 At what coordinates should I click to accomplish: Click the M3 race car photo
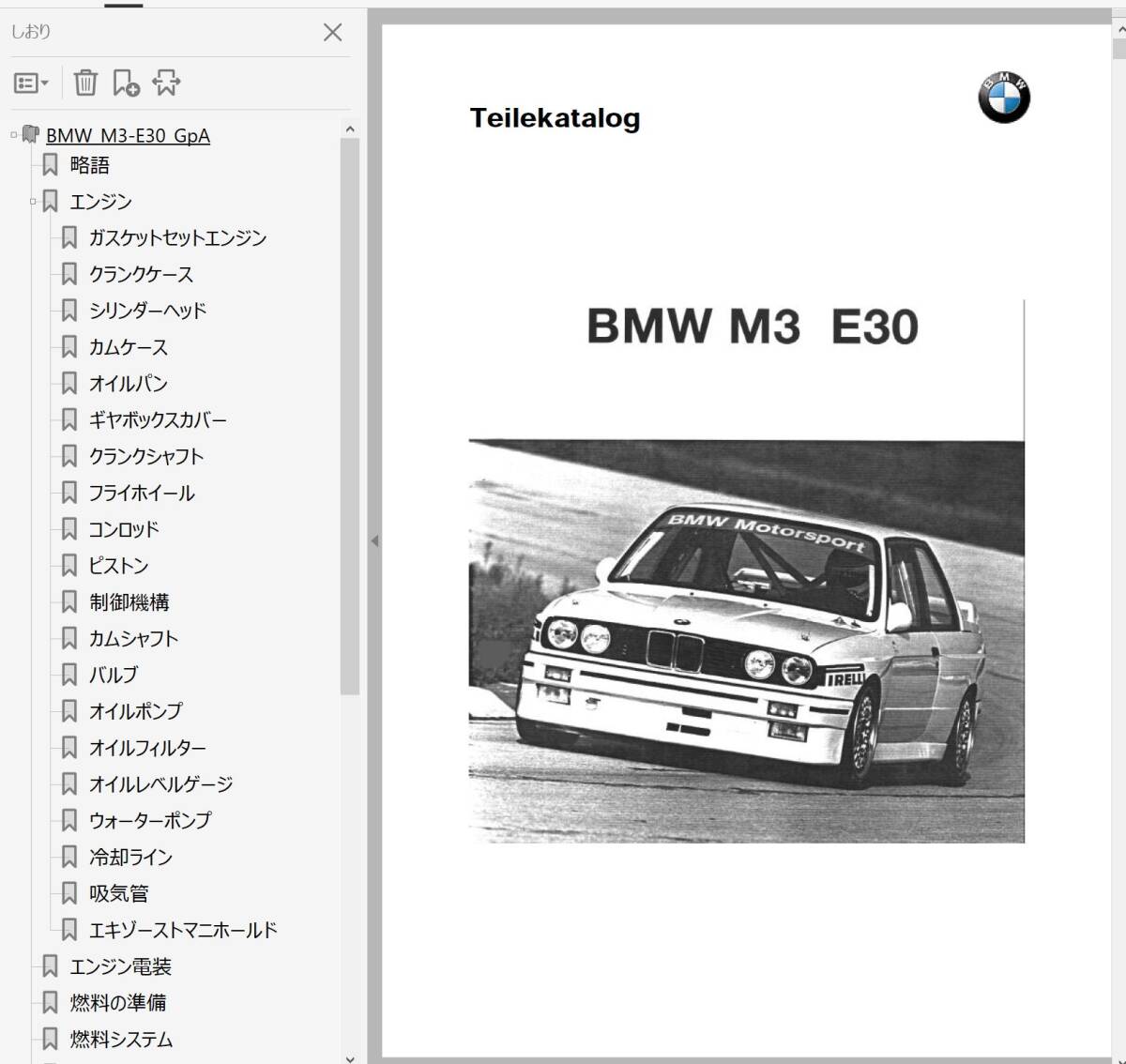coord(746,641)
